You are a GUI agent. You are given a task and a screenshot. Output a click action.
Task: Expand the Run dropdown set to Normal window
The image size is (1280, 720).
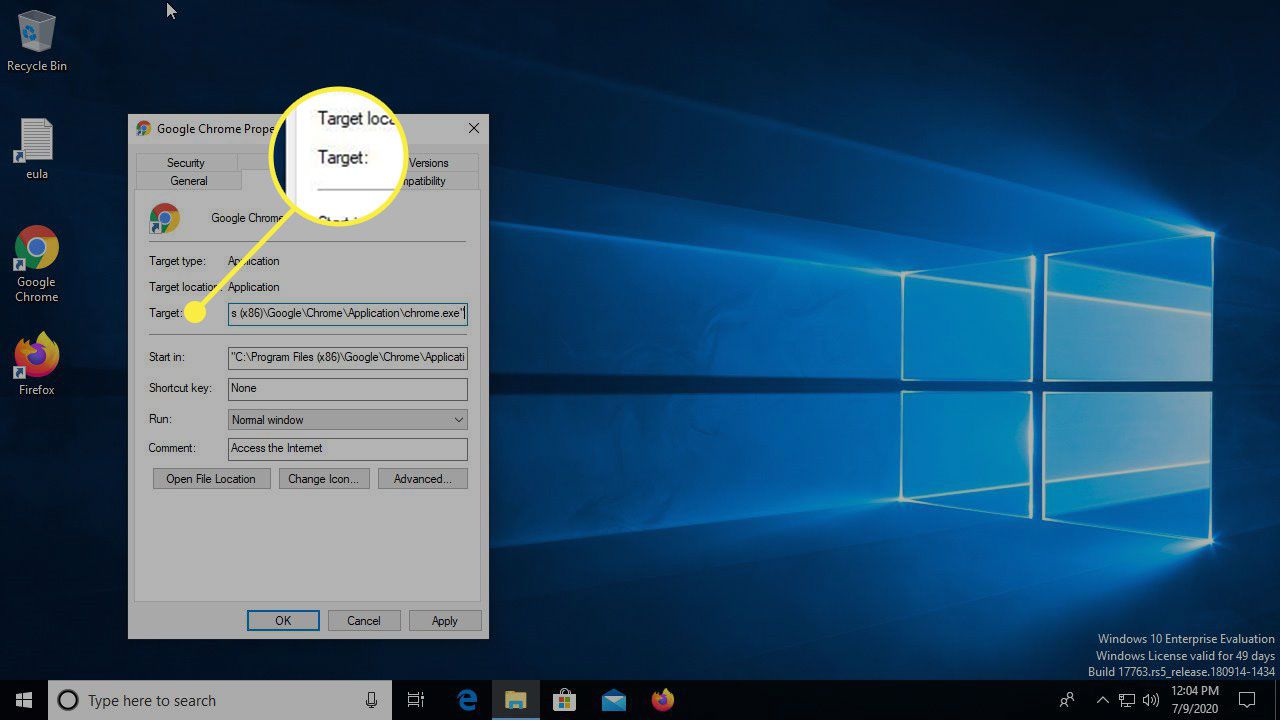click(x=347, y=420)
